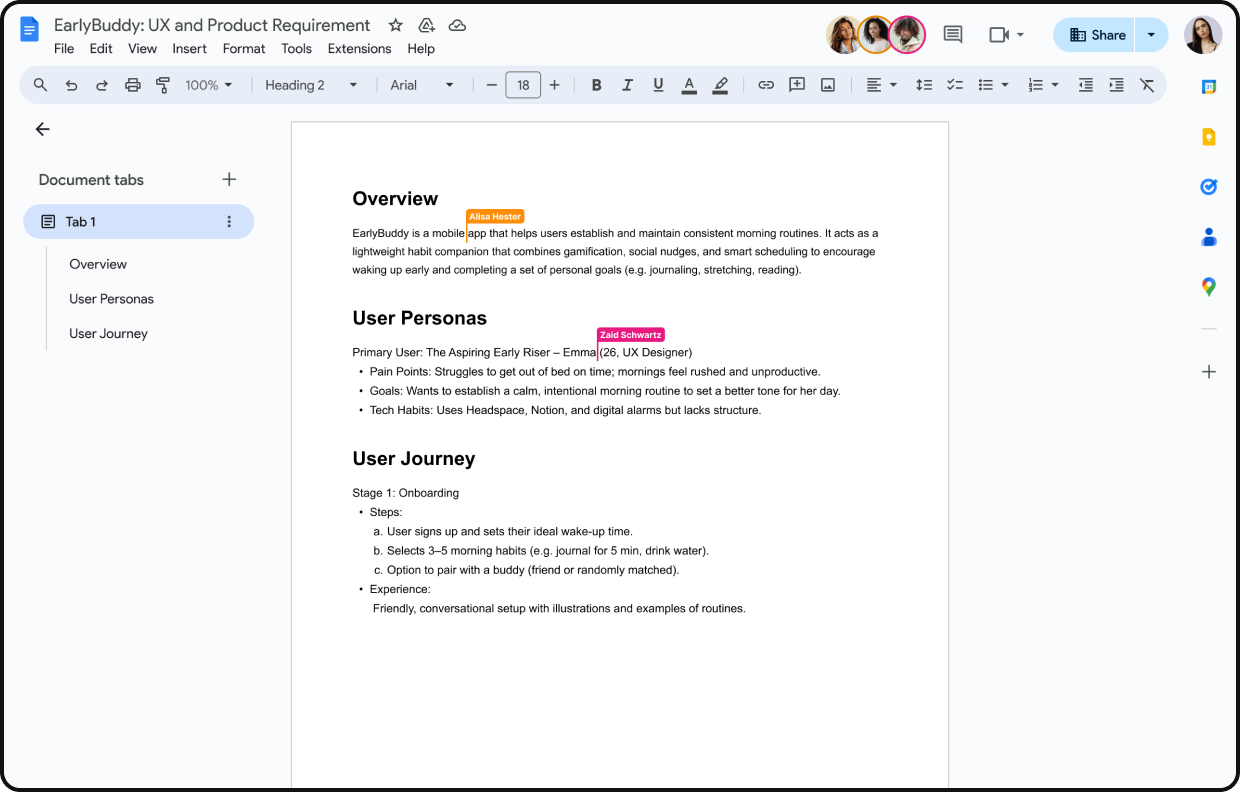Open the Format menu
The image size is (1240, 792).
(244, 48)
